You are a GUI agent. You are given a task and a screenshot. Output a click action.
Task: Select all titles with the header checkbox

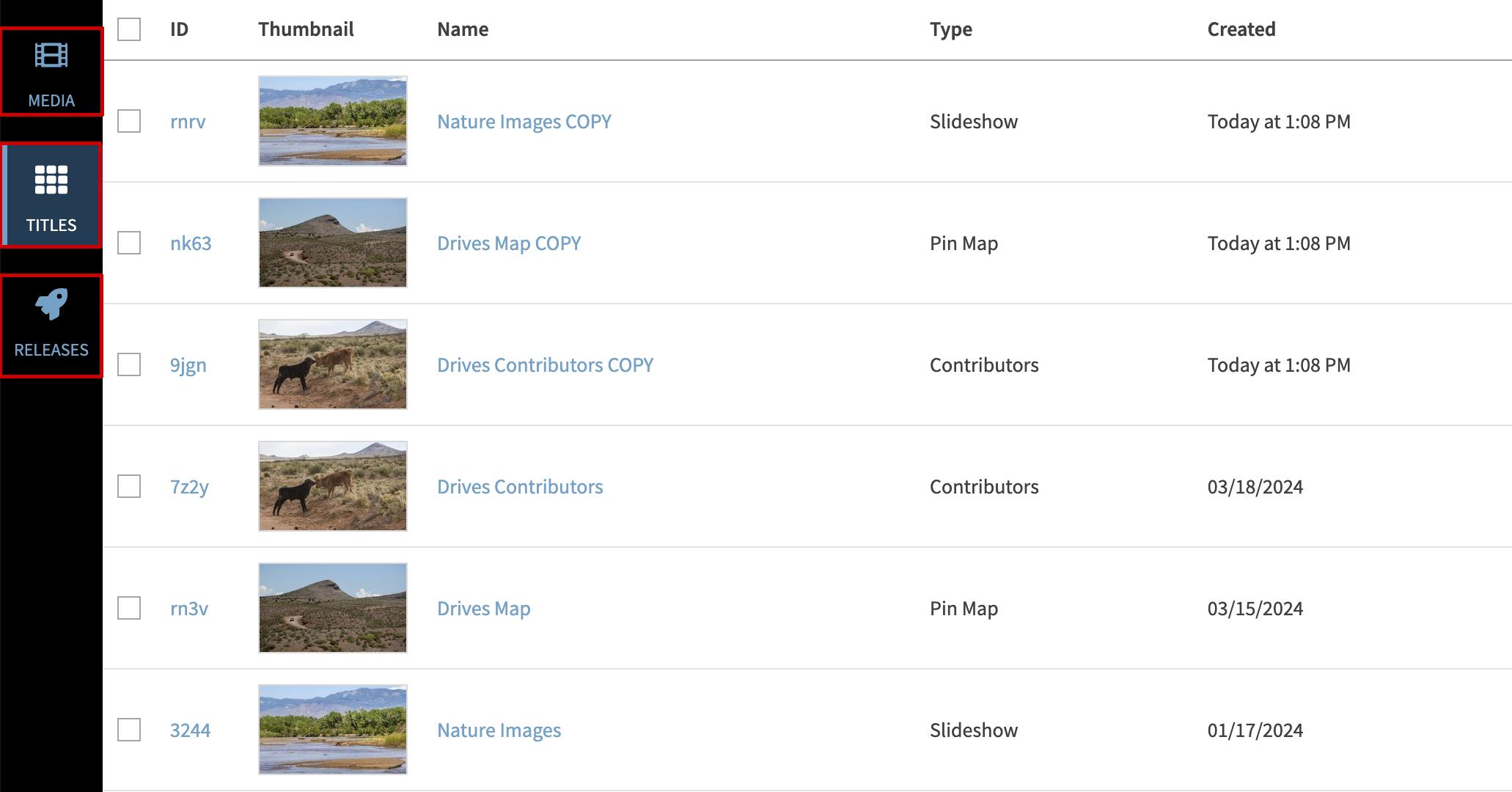128,29
